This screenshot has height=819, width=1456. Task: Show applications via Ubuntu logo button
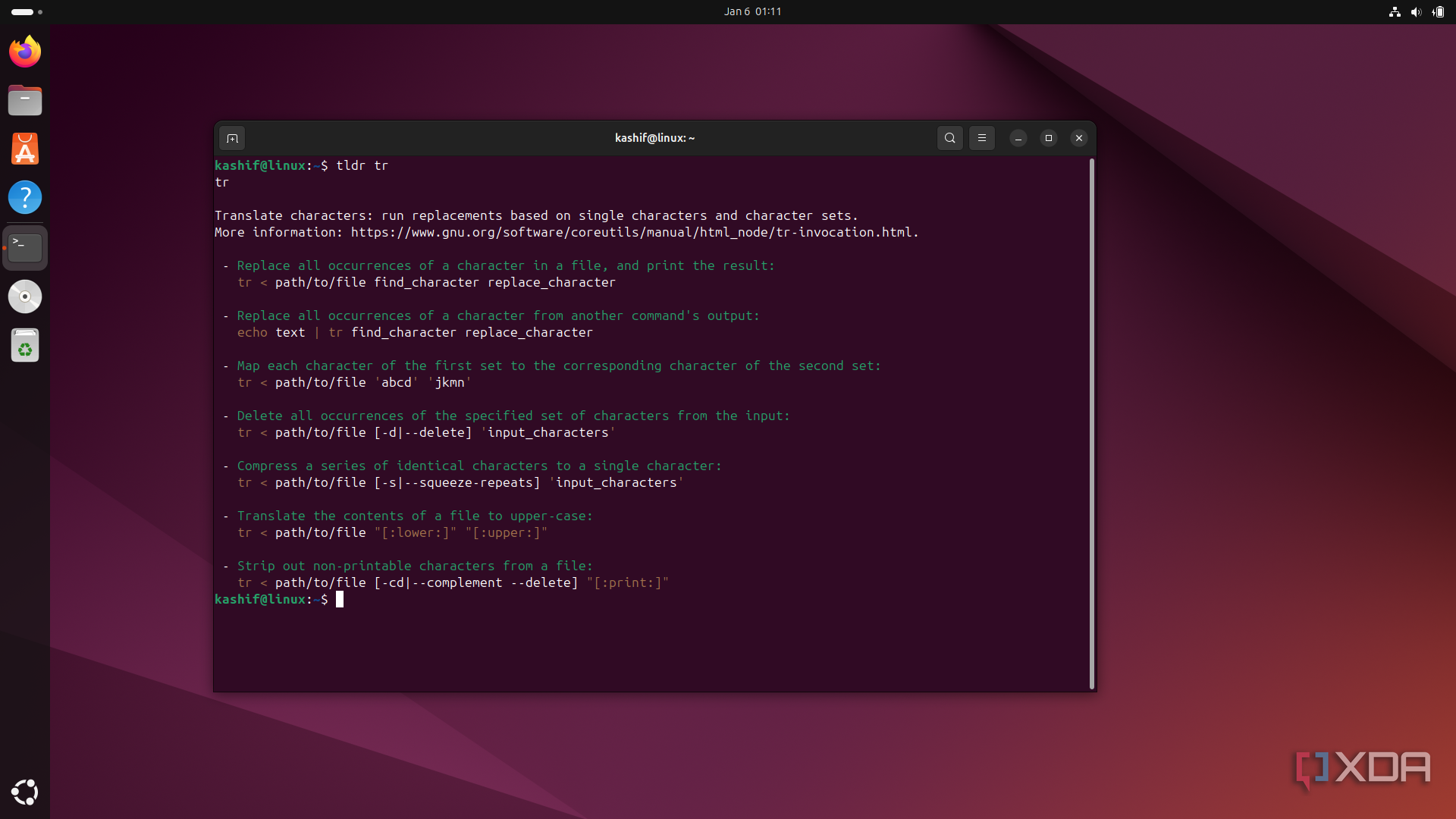[25, 792]
